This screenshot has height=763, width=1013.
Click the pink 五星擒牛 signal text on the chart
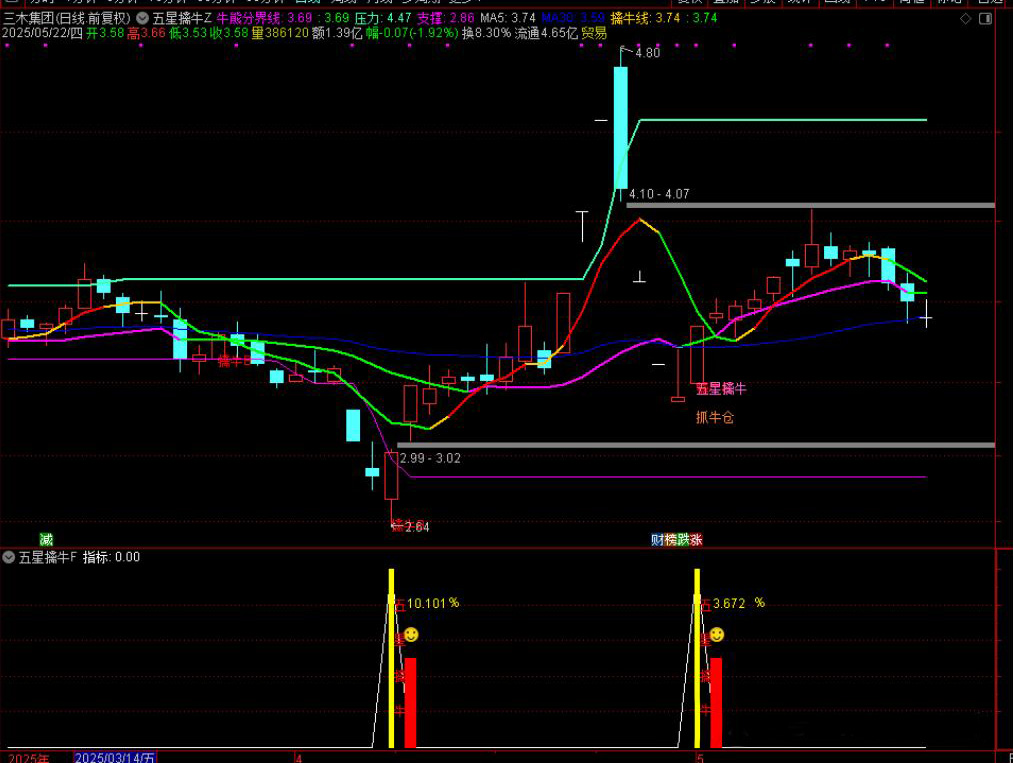coord(721,388)
